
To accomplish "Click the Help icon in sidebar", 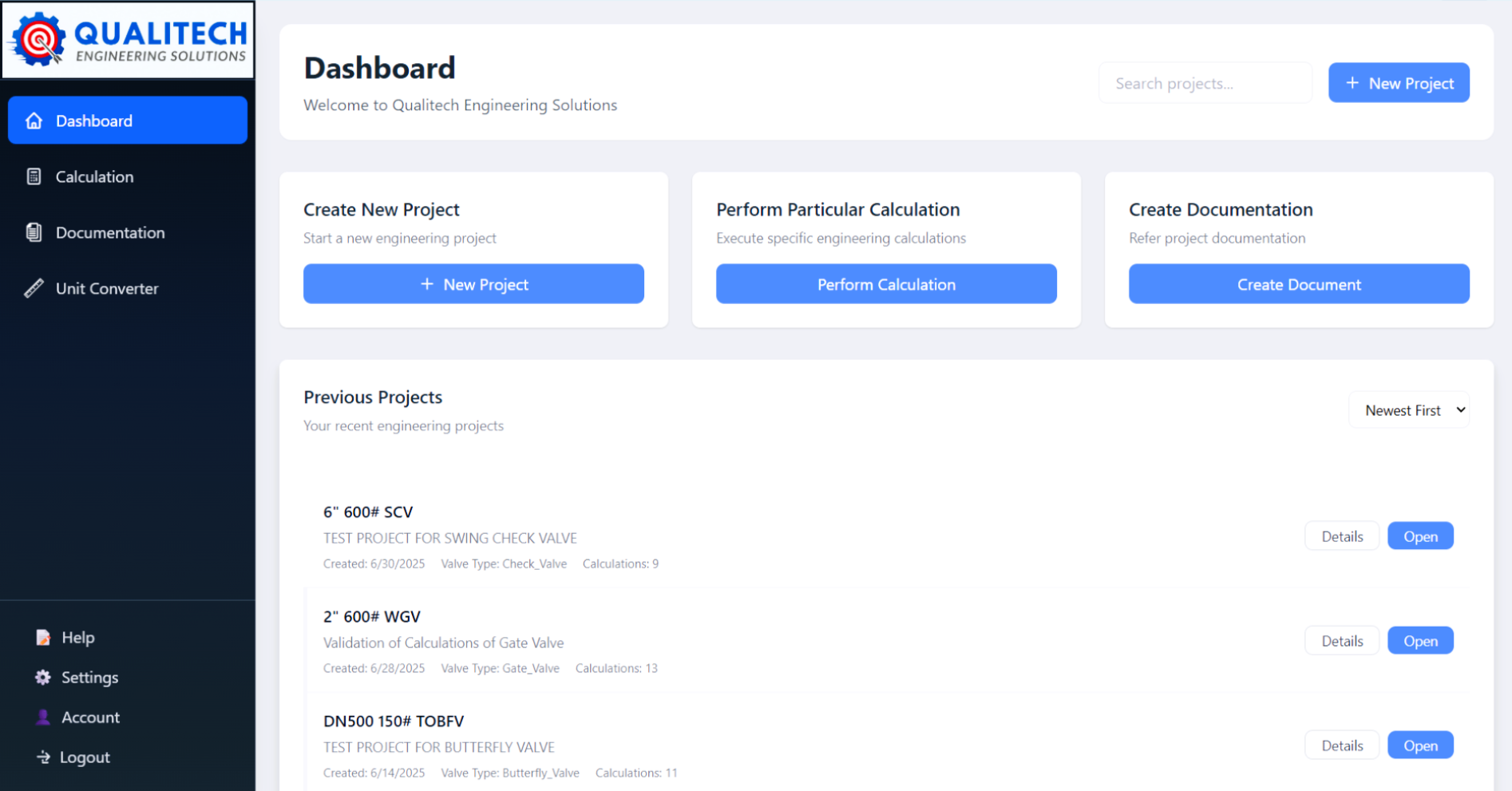I will coord(42,637).
